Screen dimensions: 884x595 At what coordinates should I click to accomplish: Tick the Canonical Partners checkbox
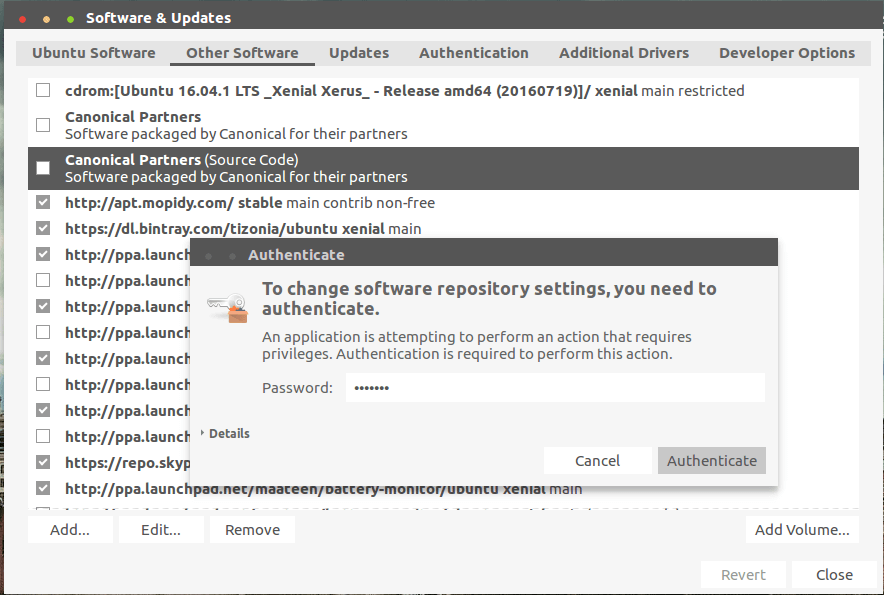coord(43,125)
